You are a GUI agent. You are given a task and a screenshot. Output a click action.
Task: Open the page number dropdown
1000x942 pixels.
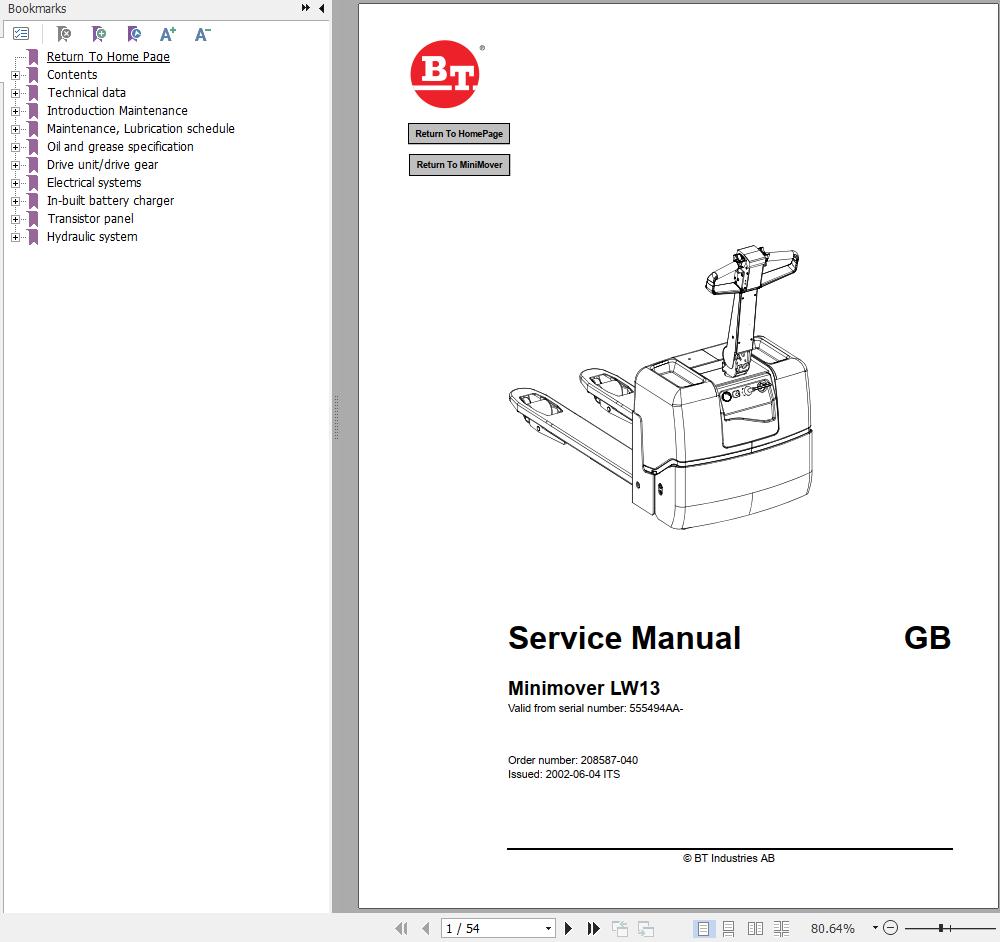pos(548,929)
